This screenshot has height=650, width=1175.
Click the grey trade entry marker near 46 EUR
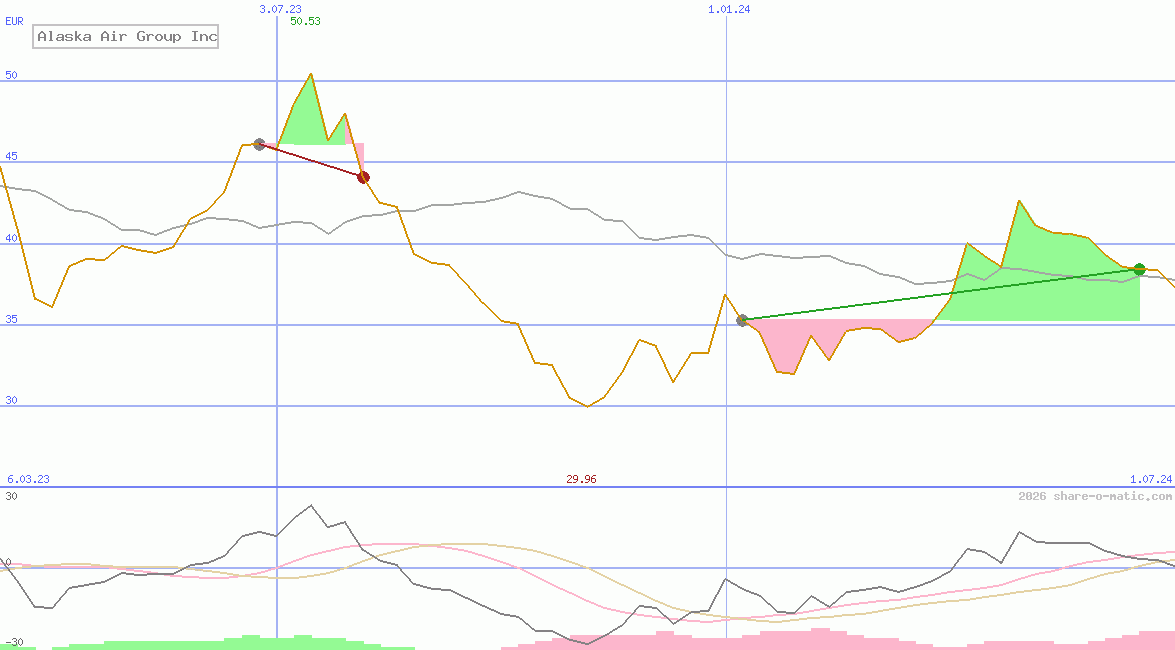(259, 145)
